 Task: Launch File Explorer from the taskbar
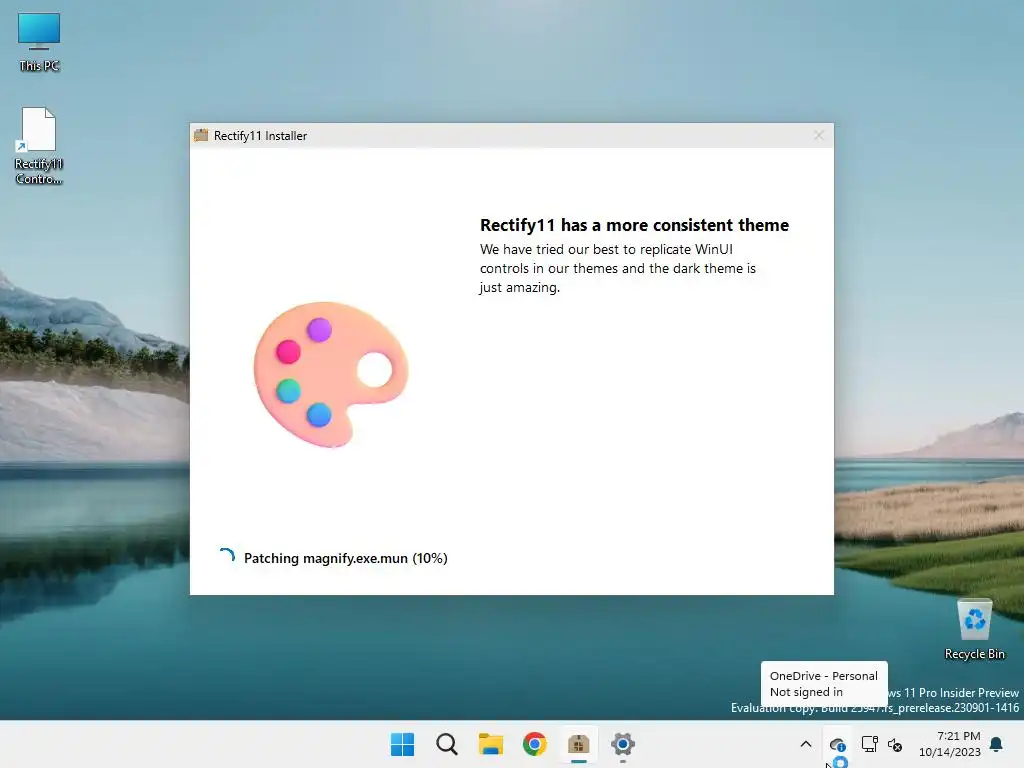[490, 744]
